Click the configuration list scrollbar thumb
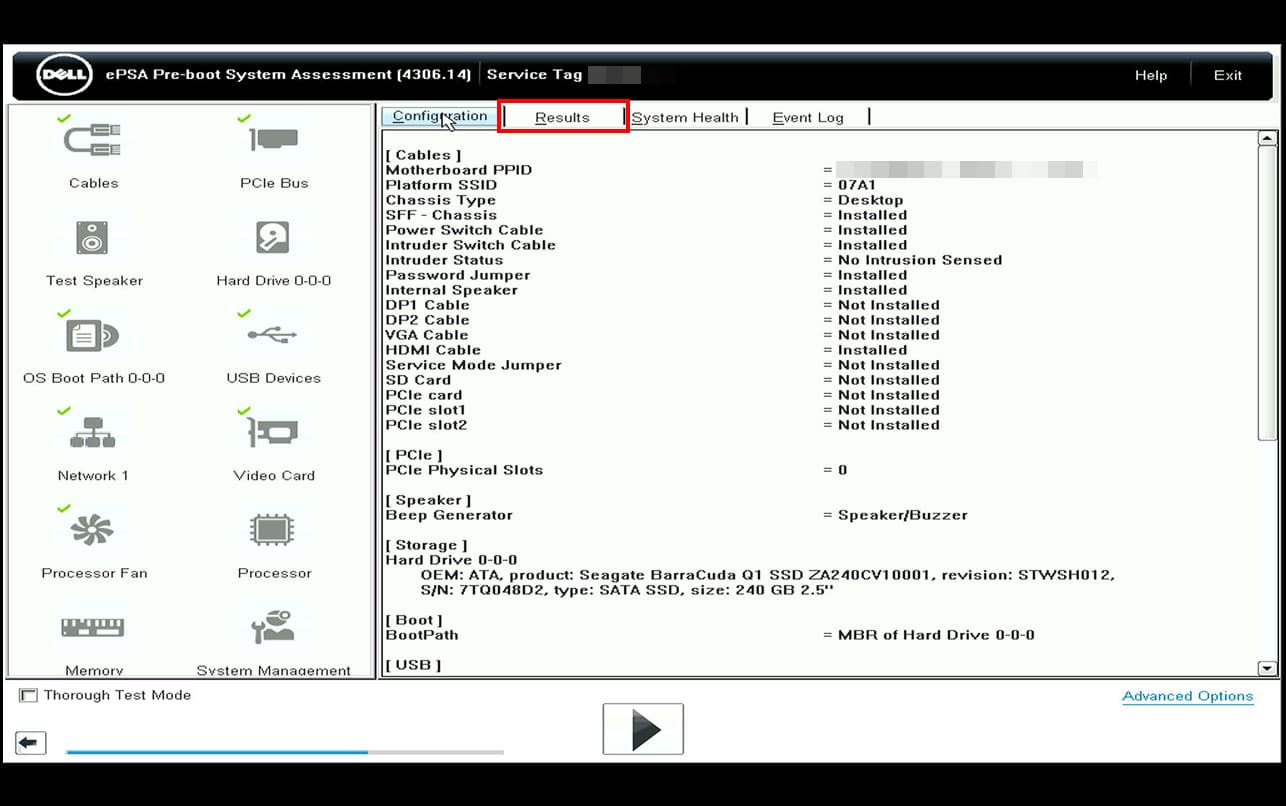The height and width of the screenshot is (806, 1286). coord(1267,294)
